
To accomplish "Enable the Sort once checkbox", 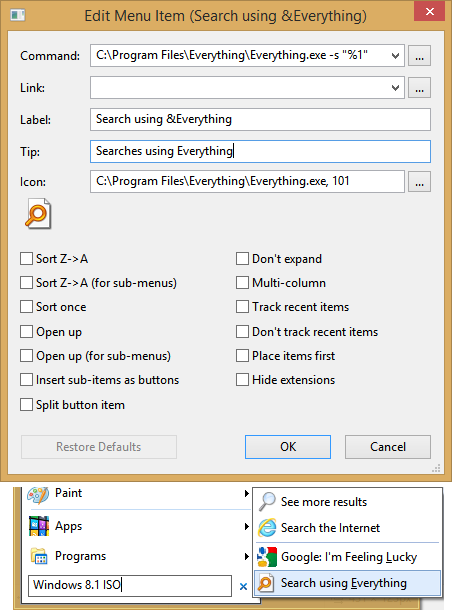I will pyautogui.click(x=26, y=307).
